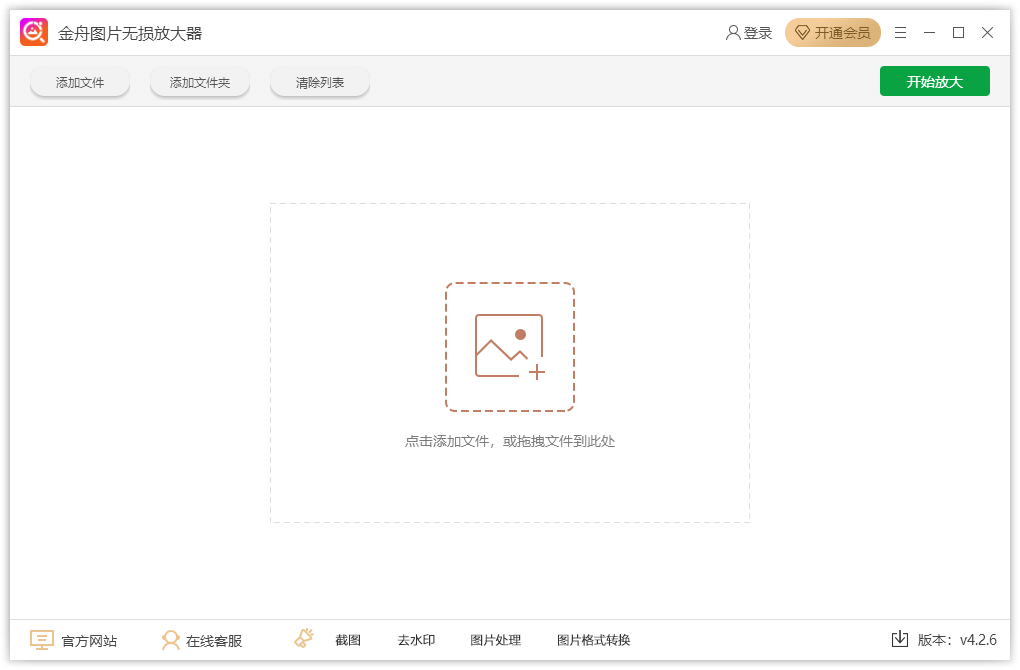Minimize the application window
The height and width of the screenshot is (670, 1020).
click(929, 33)
